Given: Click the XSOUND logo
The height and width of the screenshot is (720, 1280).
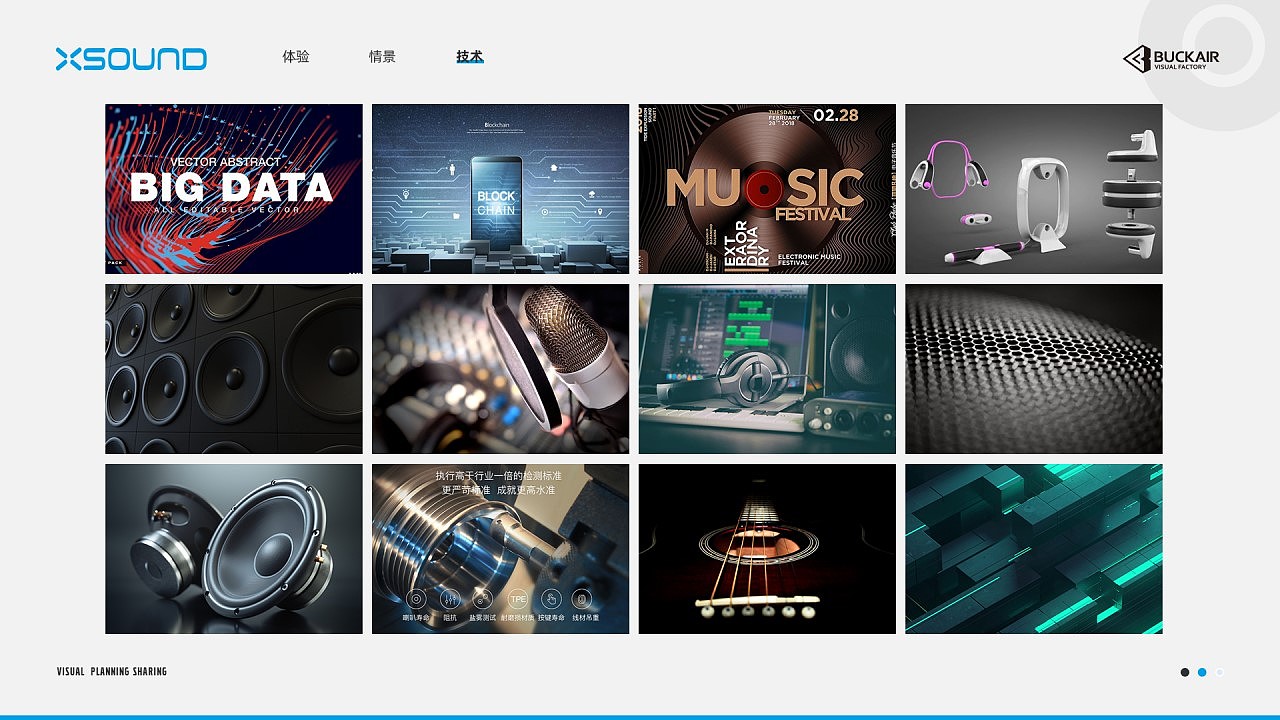Looking at the screenshot, I should point(131,59).
